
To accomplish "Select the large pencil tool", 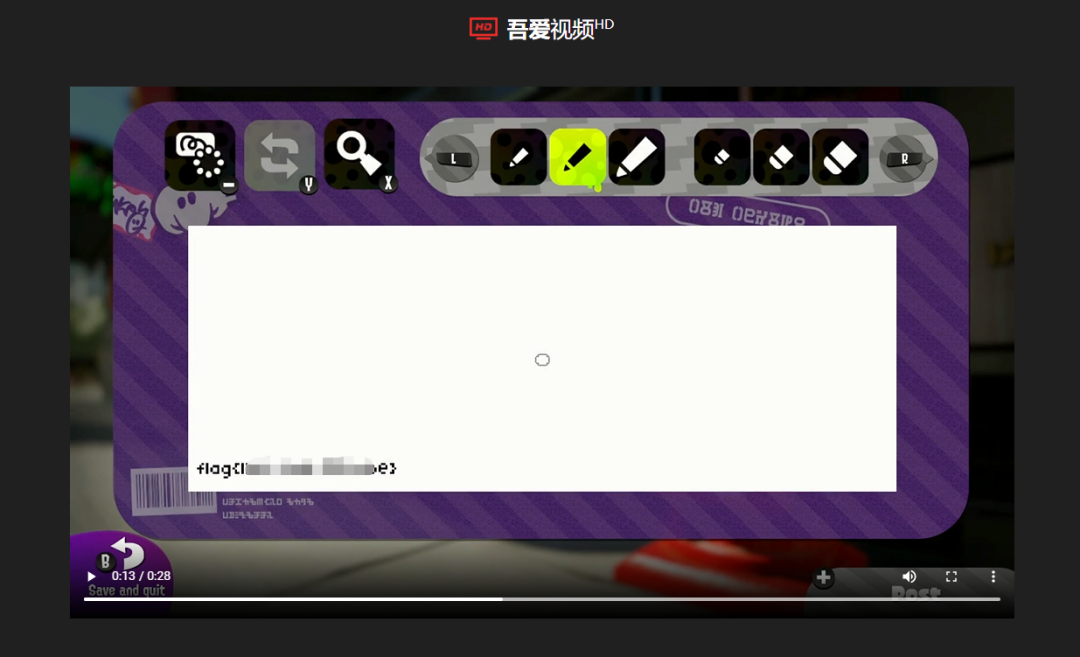I will pyautogui.click(x=636, y=157).
